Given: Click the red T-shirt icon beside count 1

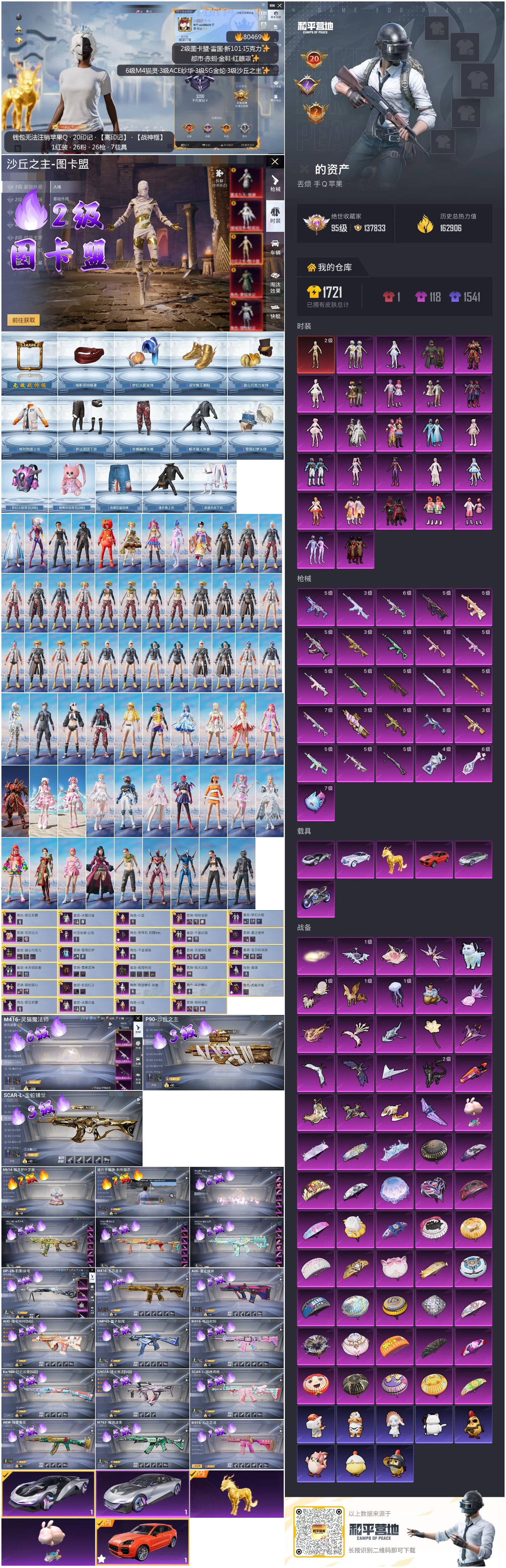Looking at the screenshot, I should 389,296.
